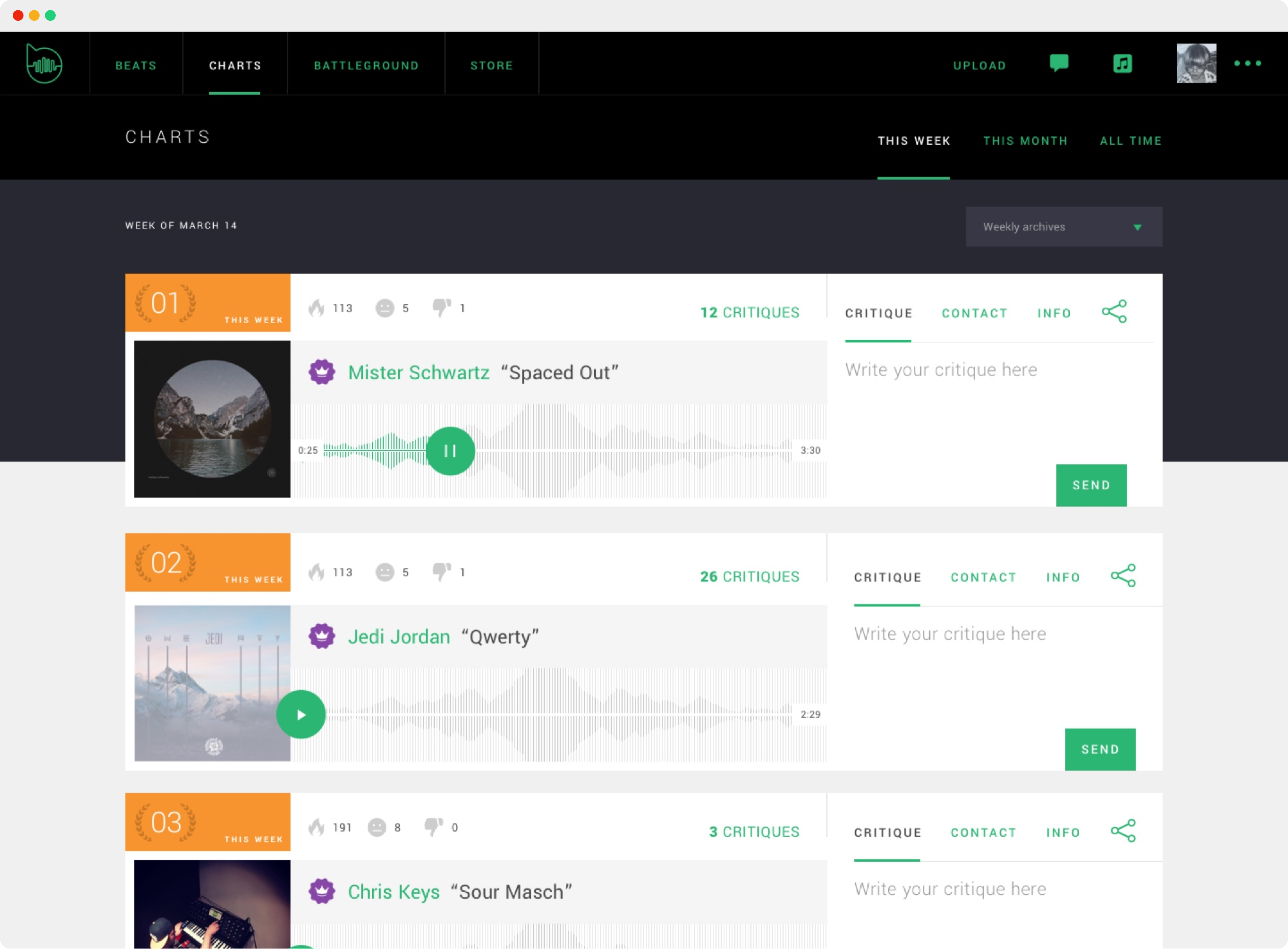Open the Sour Masch cover image
Viewport: 1288px width, 949px height.
point(212,904)
